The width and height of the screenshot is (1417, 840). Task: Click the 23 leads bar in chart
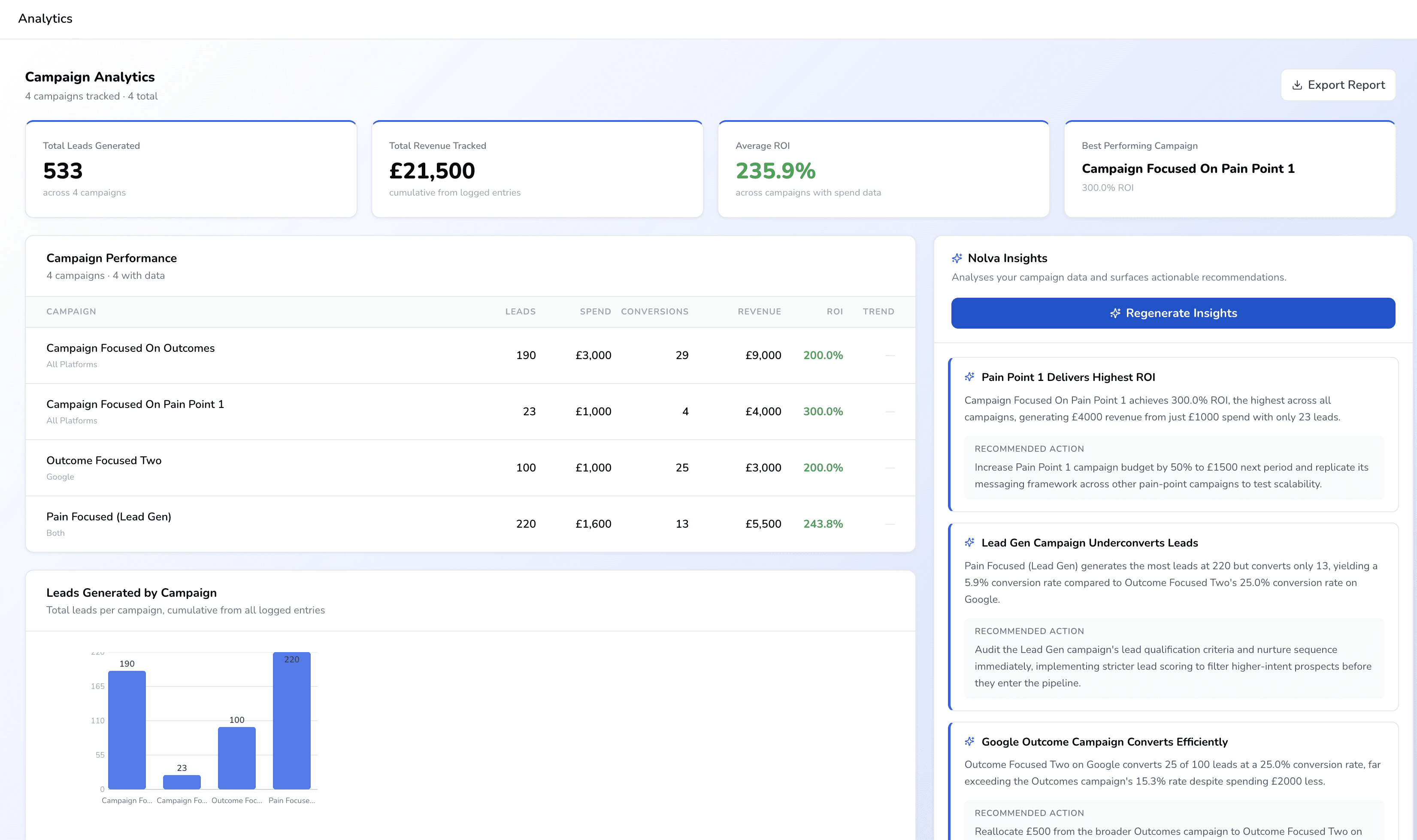click(x=182, y=782)
